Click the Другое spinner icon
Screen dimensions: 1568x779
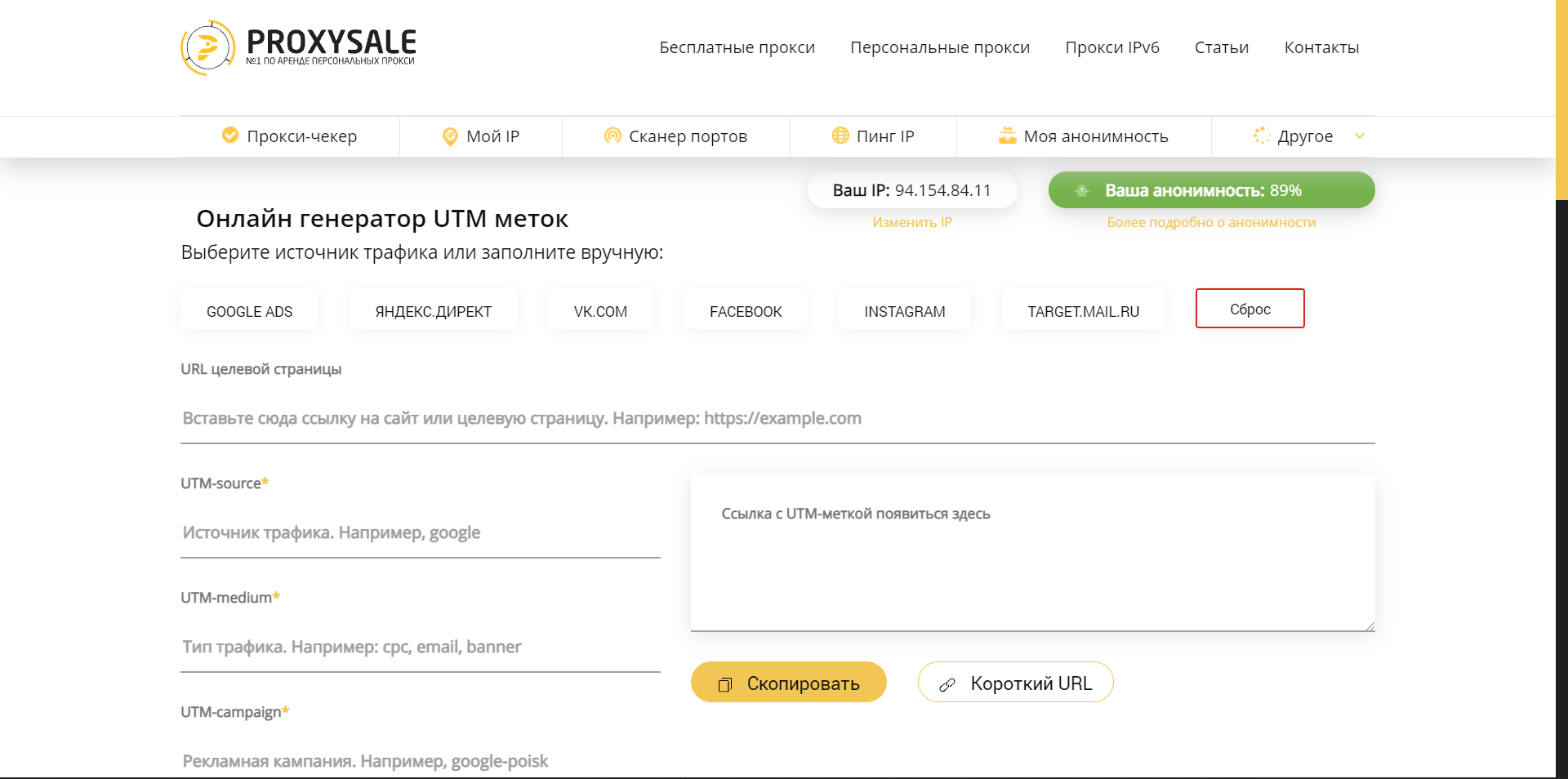pyautogui.click(x=1262, y=136)
